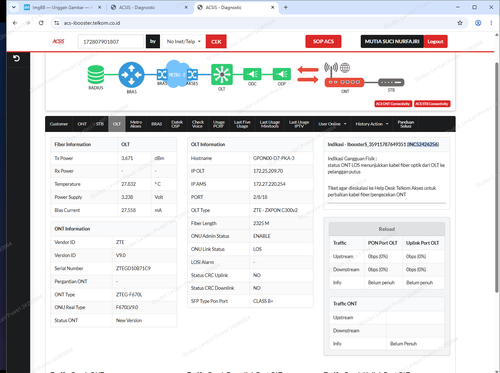
Task: Click the MUTIA SUCI NURFAJRI user button
Action: pos(392,41)
